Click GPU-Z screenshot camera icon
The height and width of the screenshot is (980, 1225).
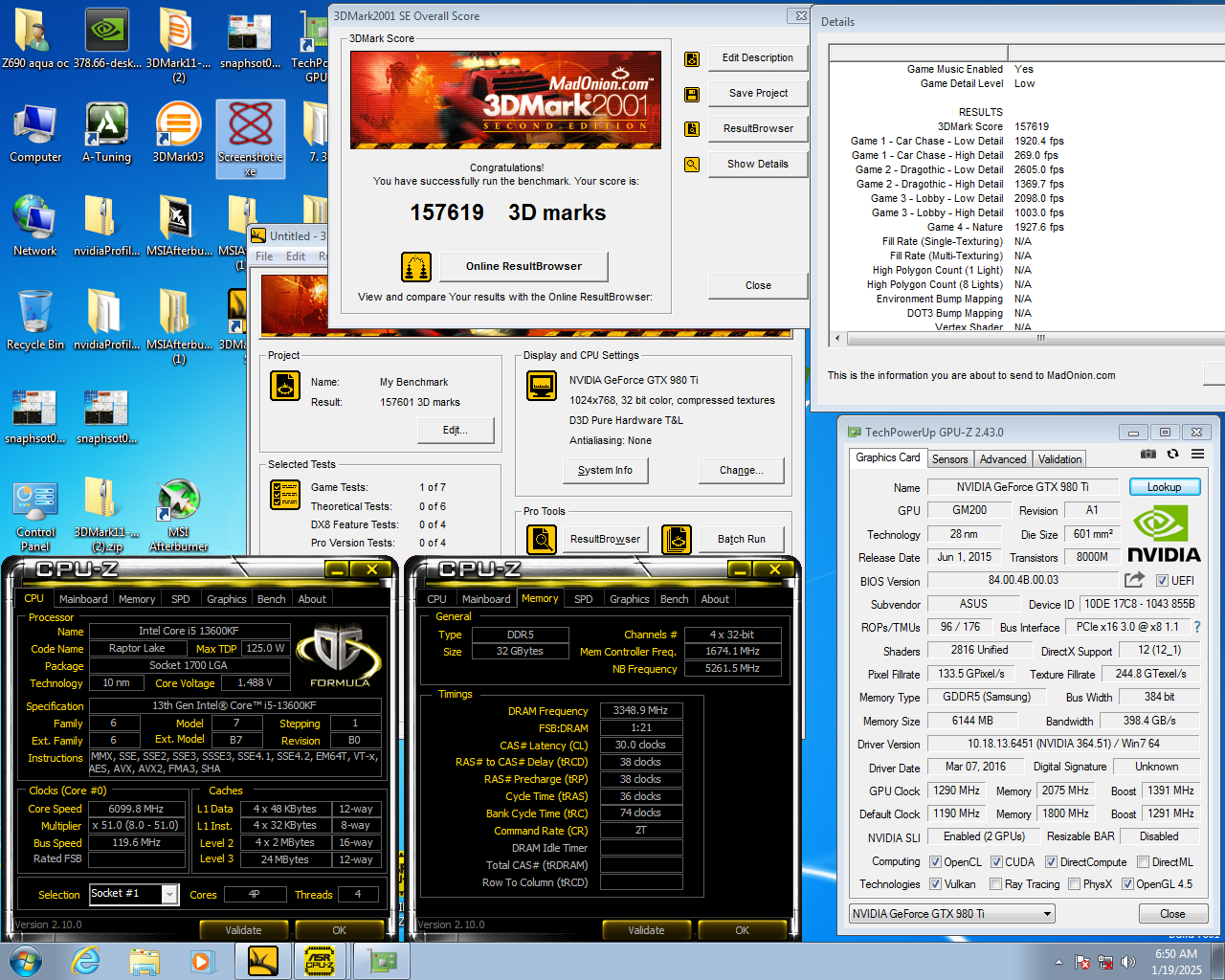(x=1148, y=454)
